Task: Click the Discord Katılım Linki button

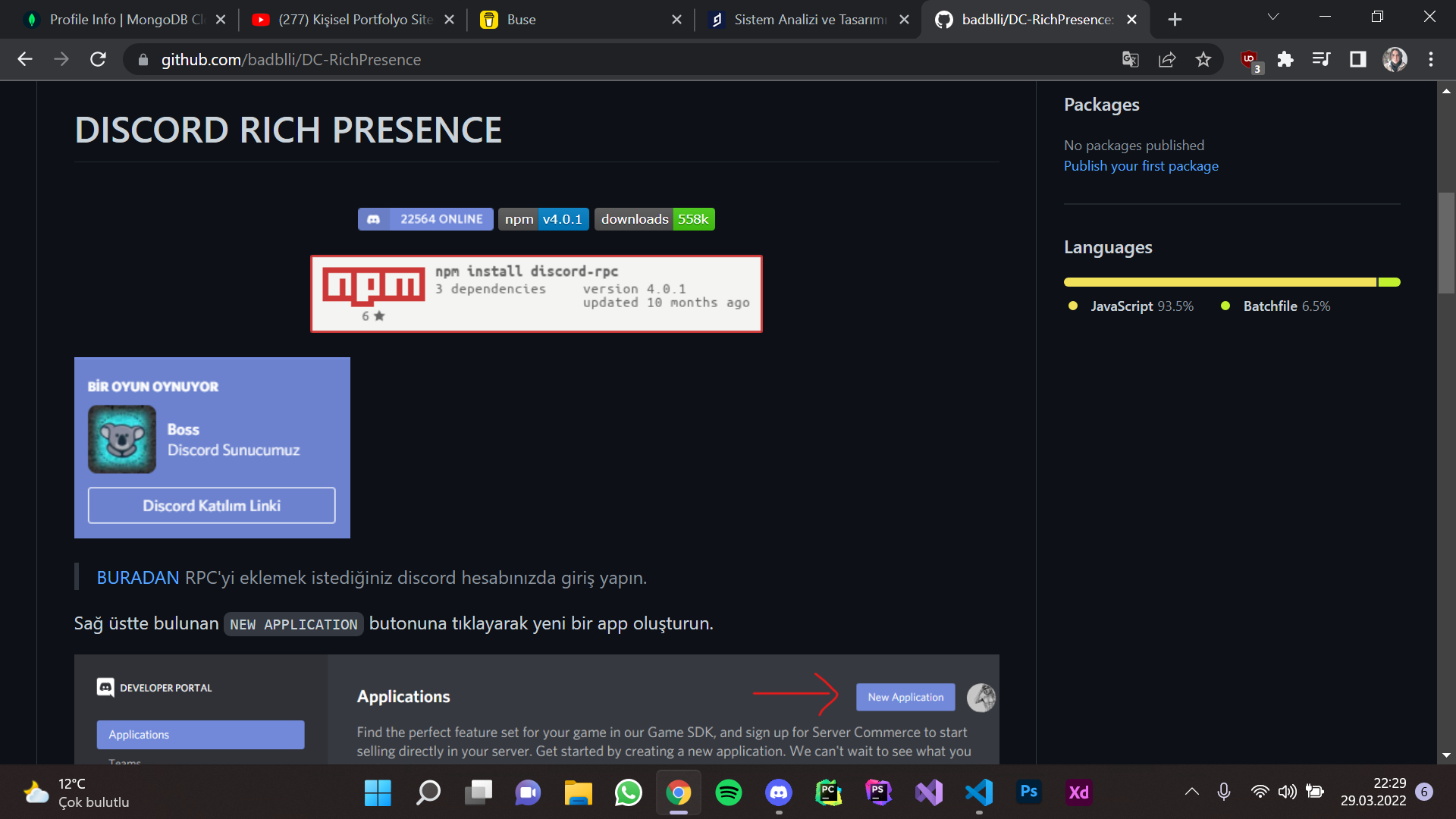Action: click(x=211, y=506)
